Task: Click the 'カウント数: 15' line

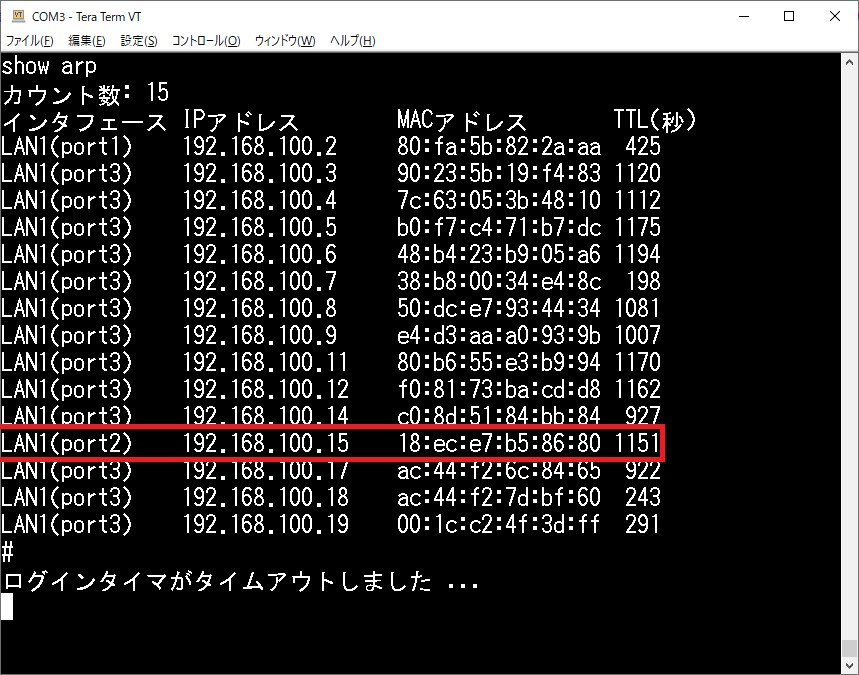Action: (x=85, y=93)
